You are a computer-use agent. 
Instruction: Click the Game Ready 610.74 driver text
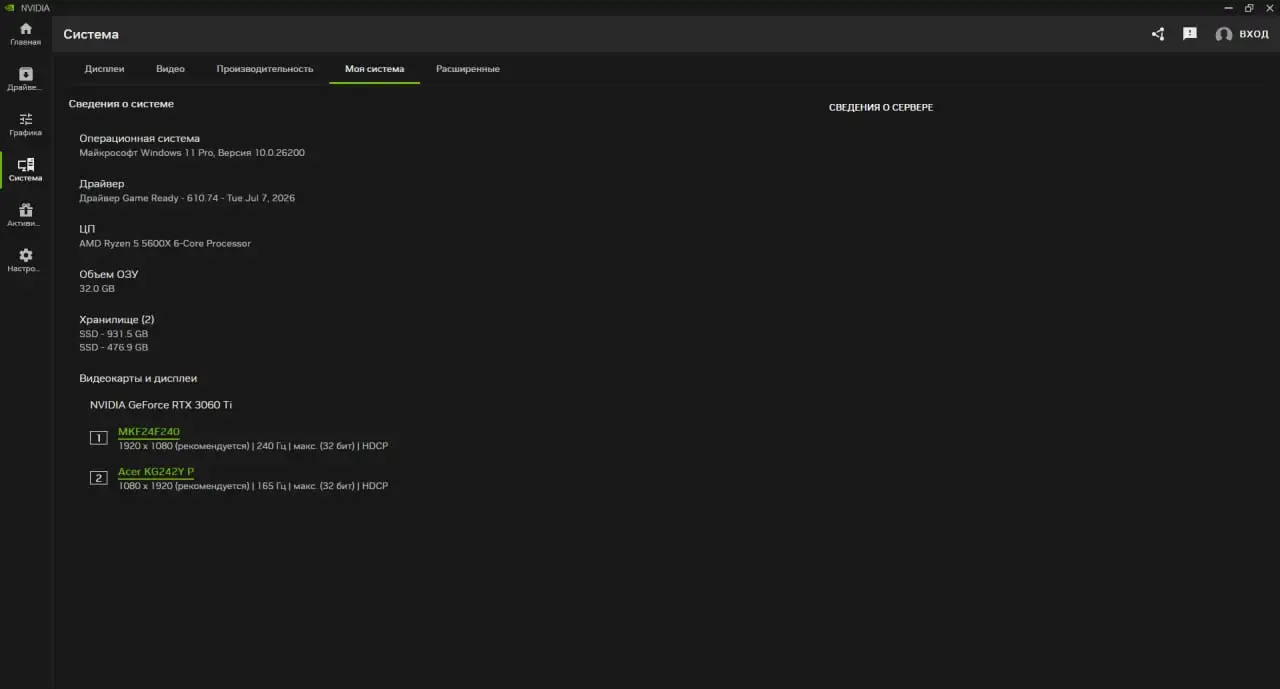click(x=187, y=198)
